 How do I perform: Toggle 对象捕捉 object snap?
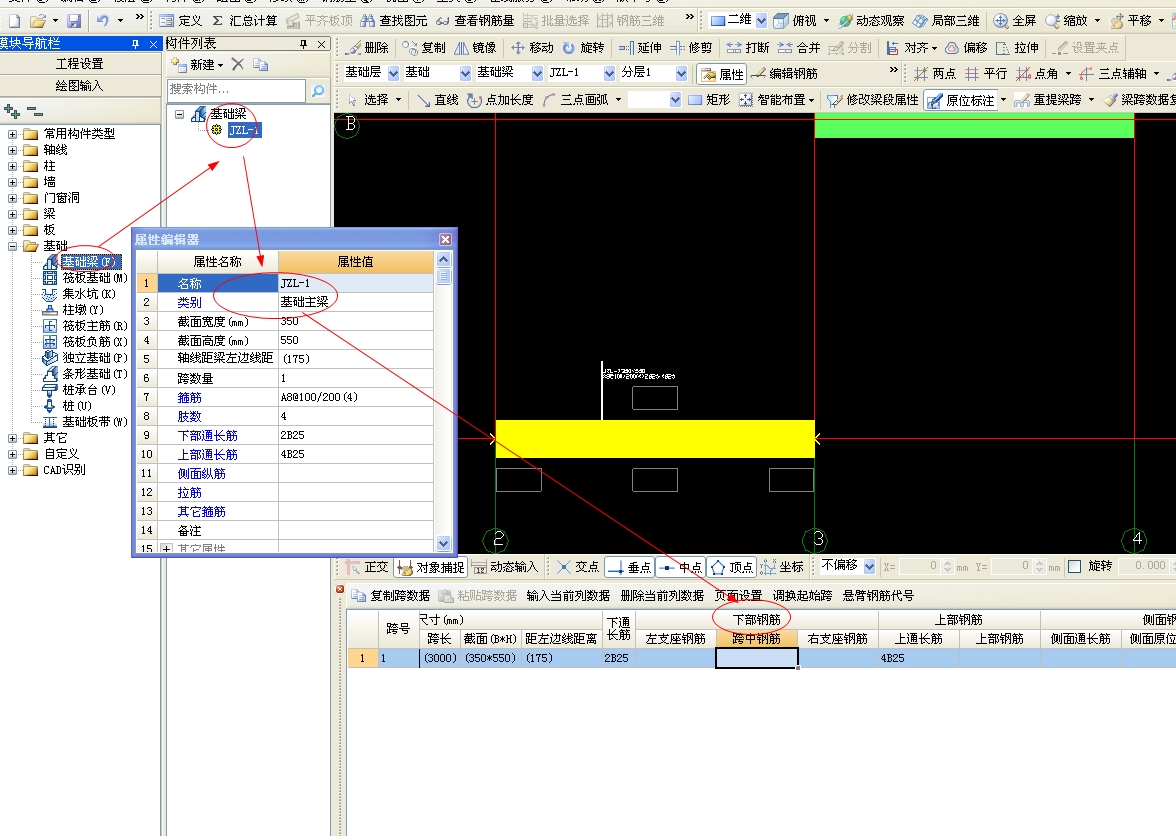[430, 567]
